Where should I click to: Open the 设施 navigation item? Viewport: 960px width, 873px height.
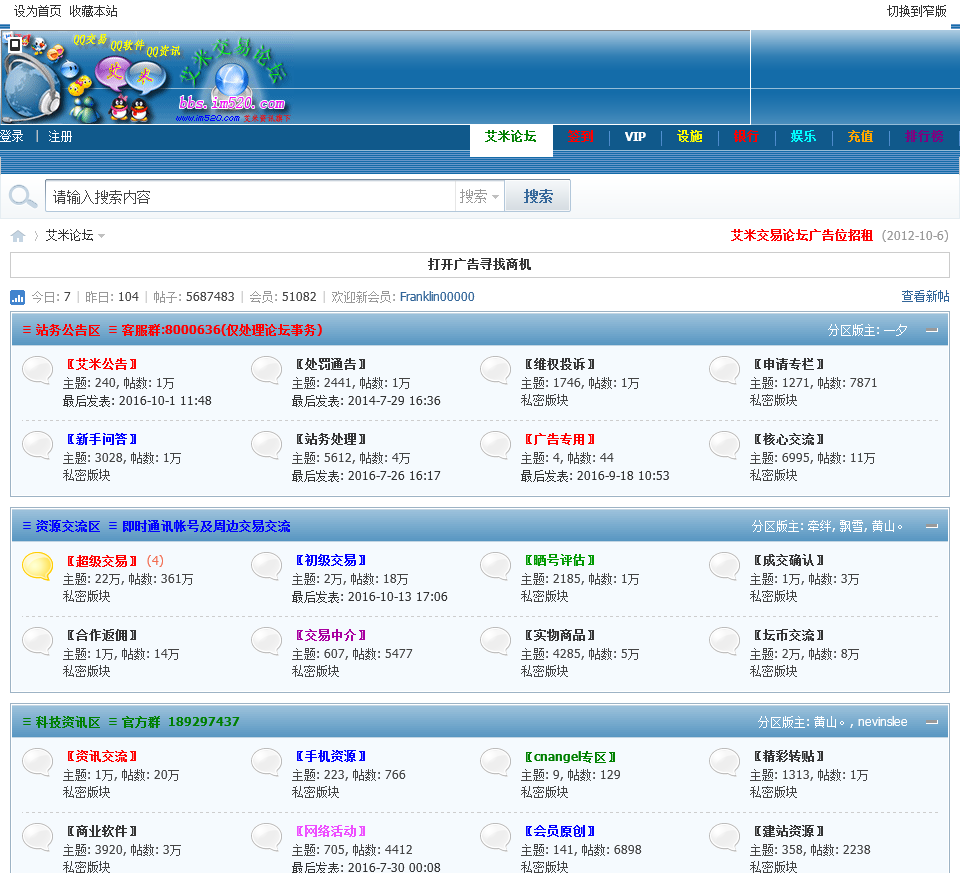pyautogui.click(x=689, y=137)
